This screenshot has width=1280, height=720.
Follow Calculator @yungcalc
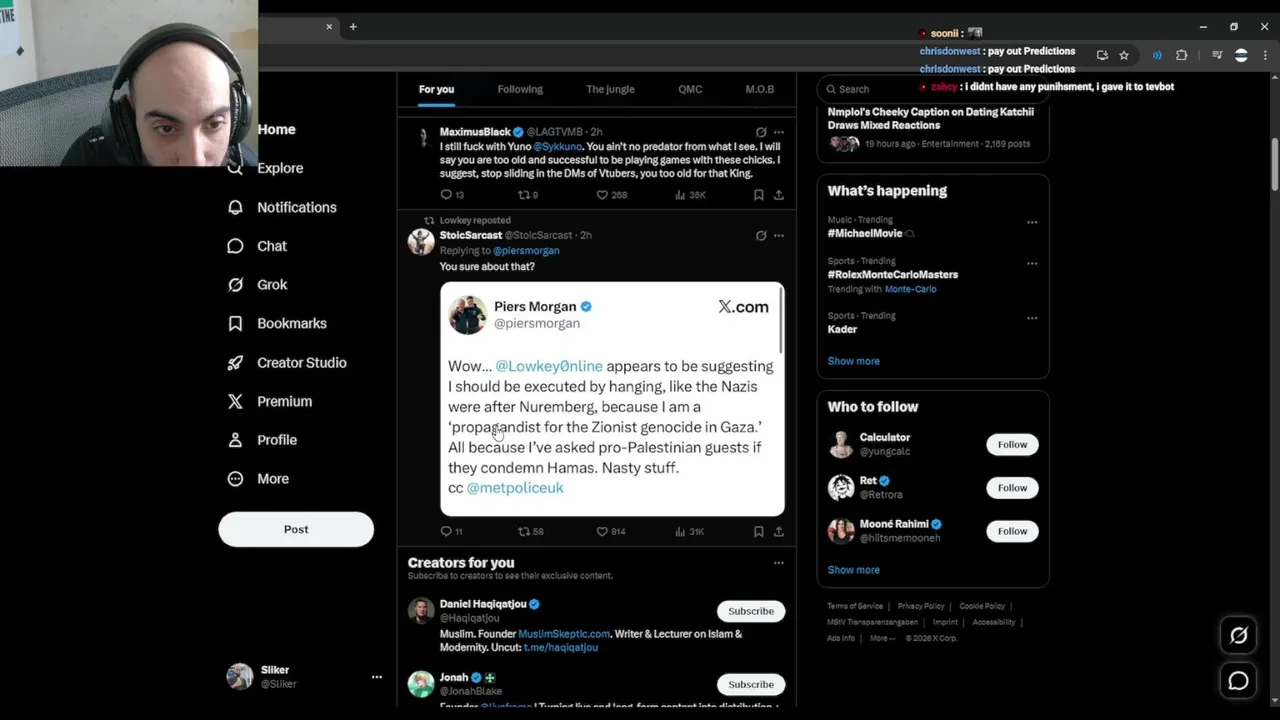point(1012,444)
